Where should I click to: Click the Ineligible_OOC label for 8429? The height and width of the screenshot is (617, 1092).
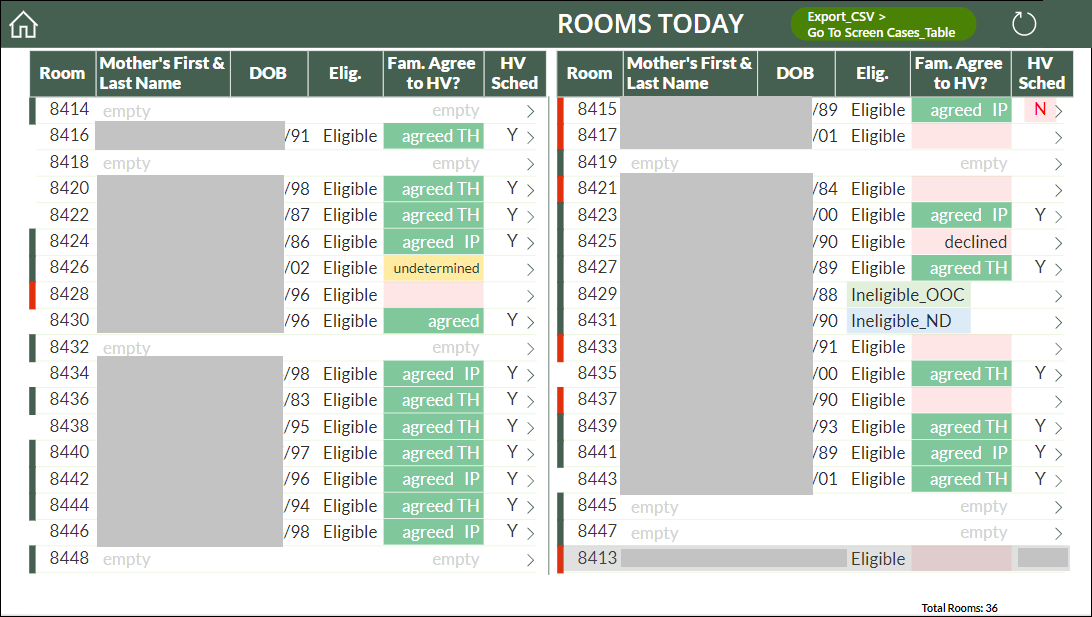point(908,295)
